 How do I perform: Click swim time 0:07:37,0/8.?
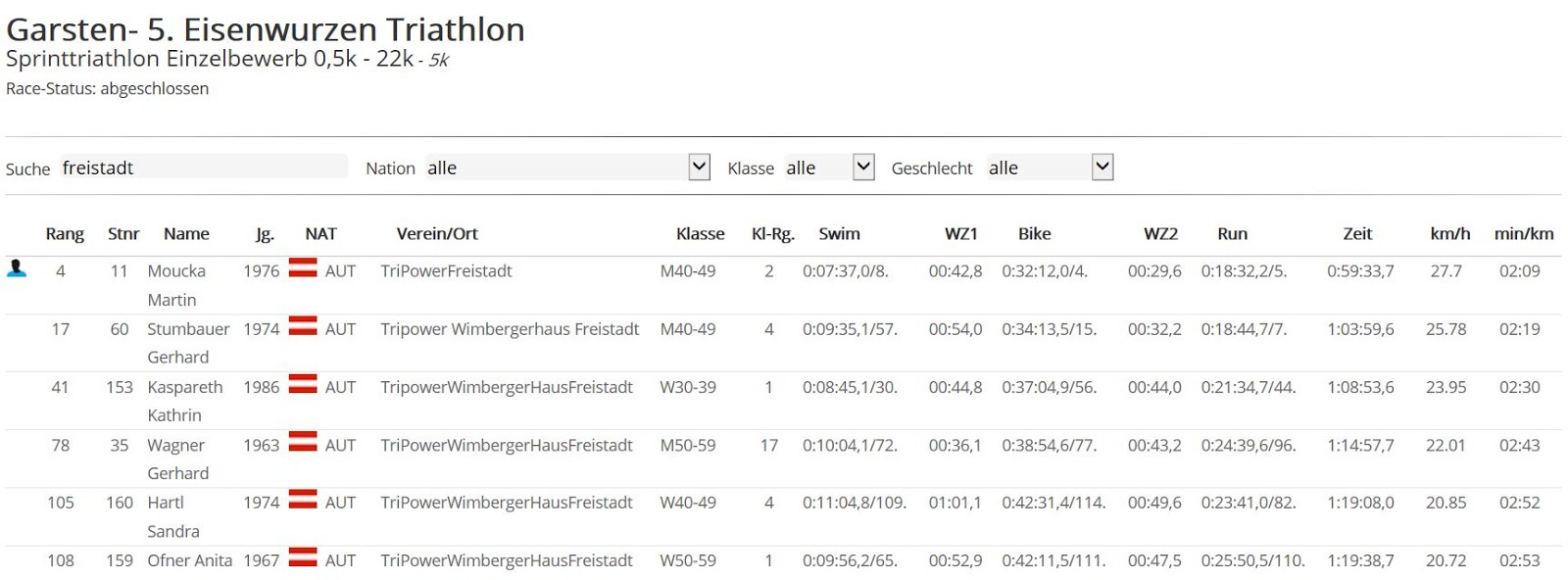[845, 270]
